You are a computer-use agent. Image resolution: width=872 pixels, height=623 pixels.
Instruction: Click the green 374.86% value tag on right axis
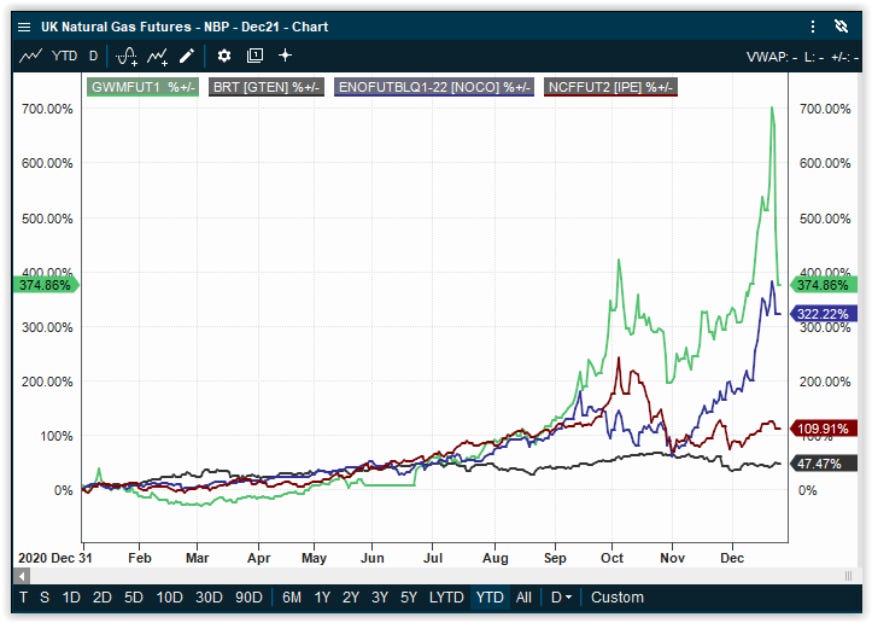[824, 285]
